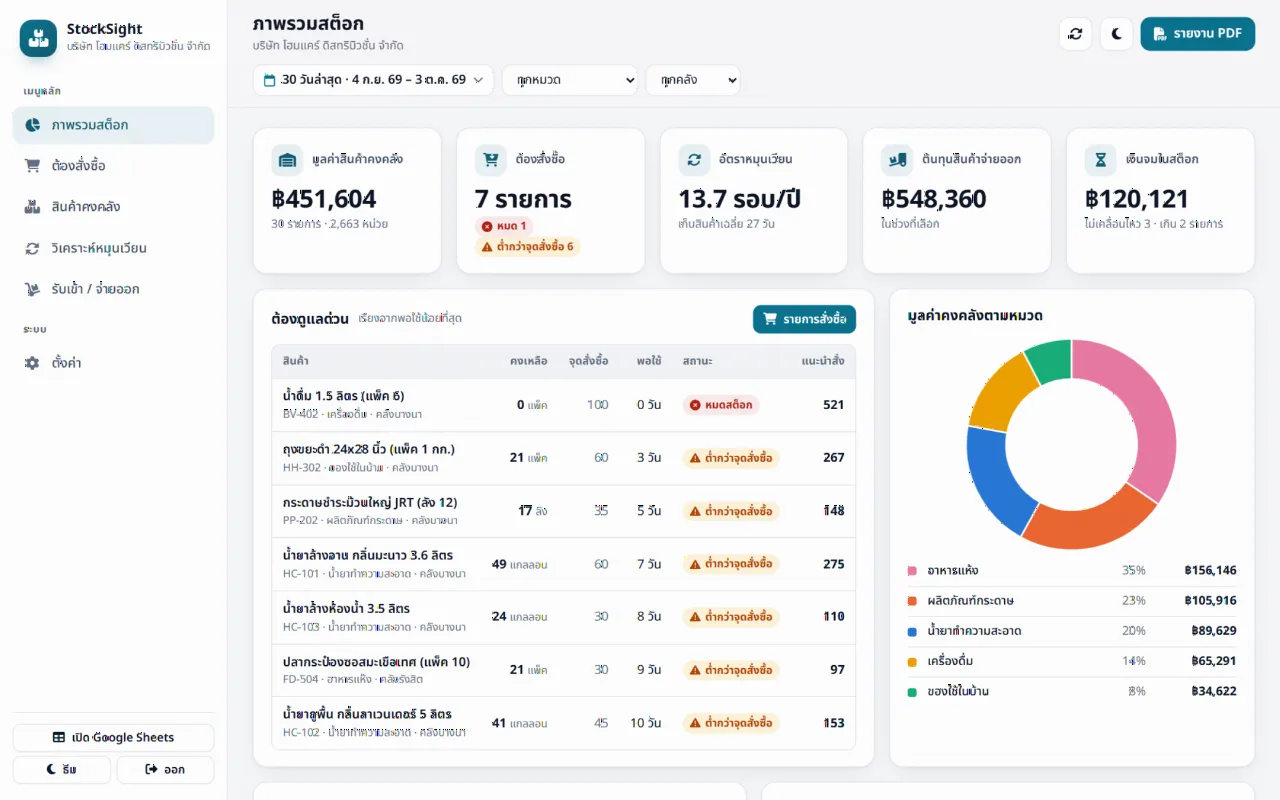Go to ภาพรวมสต็อก in the sidebar menu
This screenshot has width=1280, height=800.
(113, 125)
